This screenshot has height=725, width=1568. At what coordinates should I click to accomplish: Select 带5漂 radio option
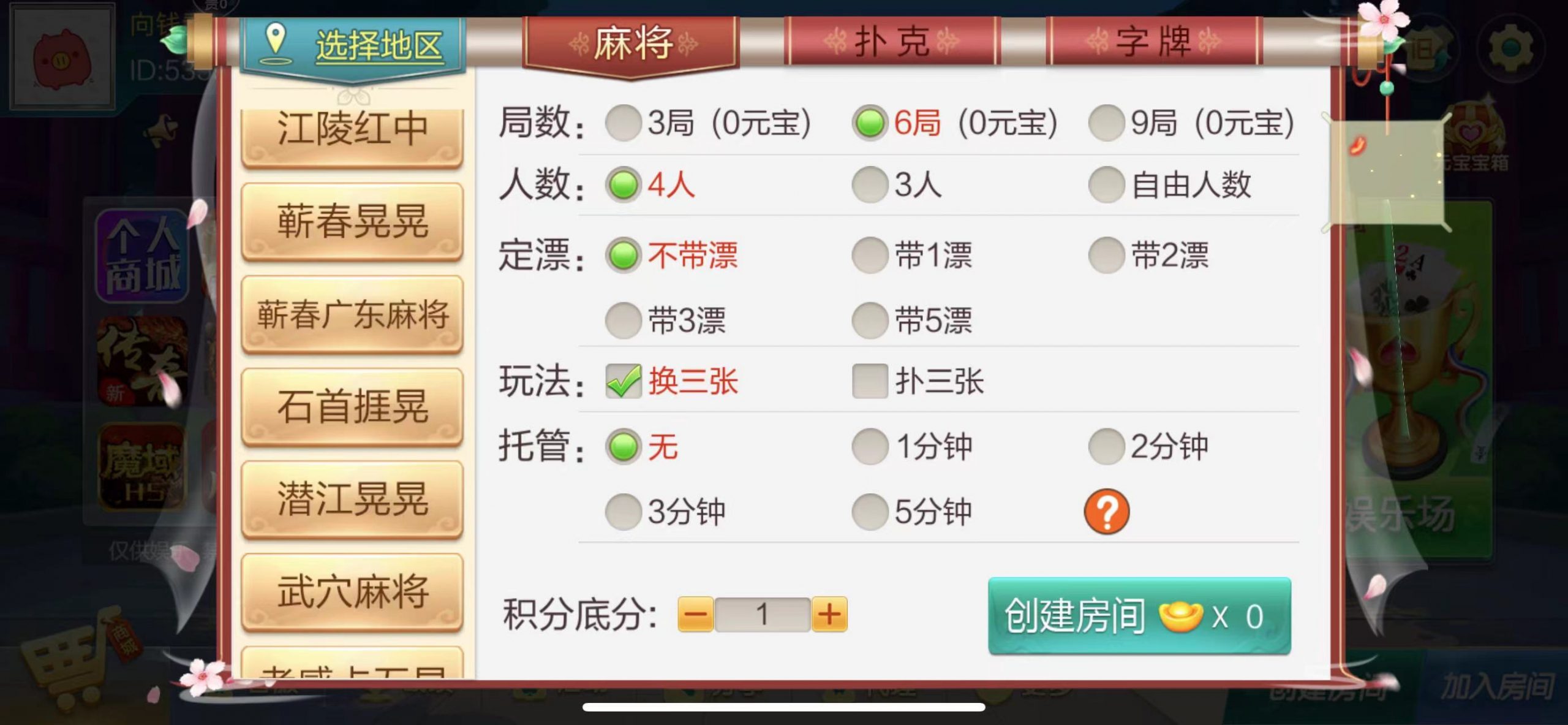pyautogui.click(x=870, y=320)
